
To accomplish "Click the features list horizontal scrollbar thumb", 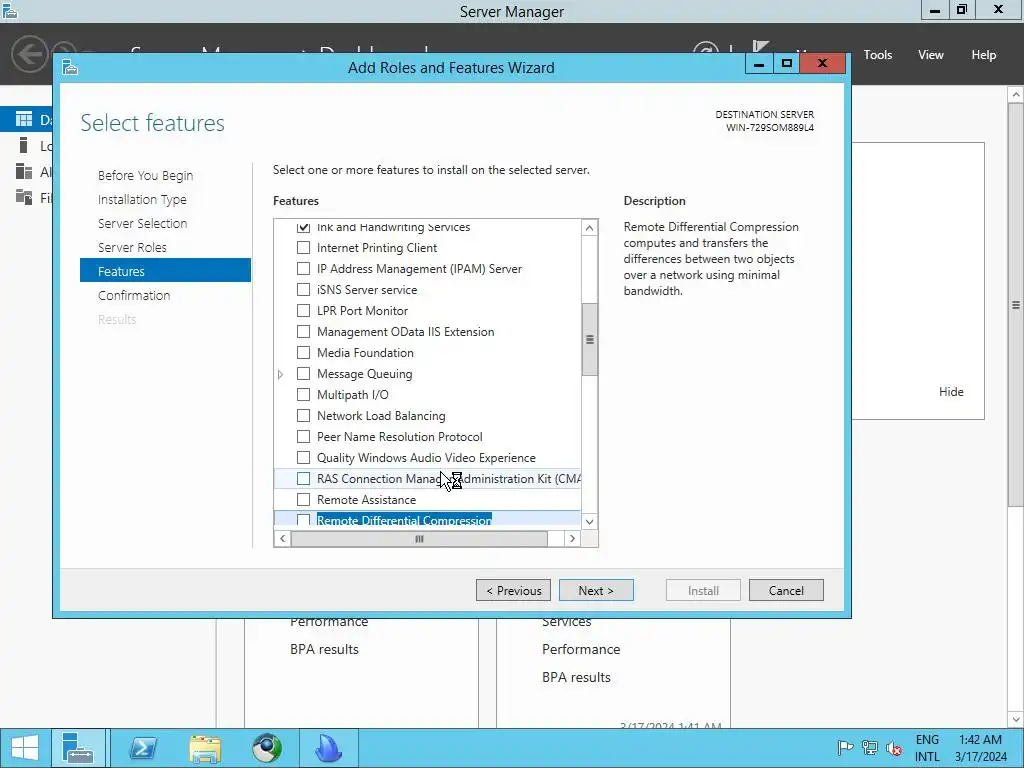I will point(419,539).
